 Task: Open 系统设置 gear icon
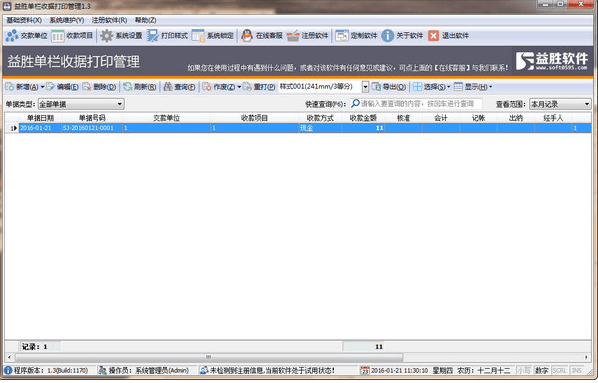point(107,36)
